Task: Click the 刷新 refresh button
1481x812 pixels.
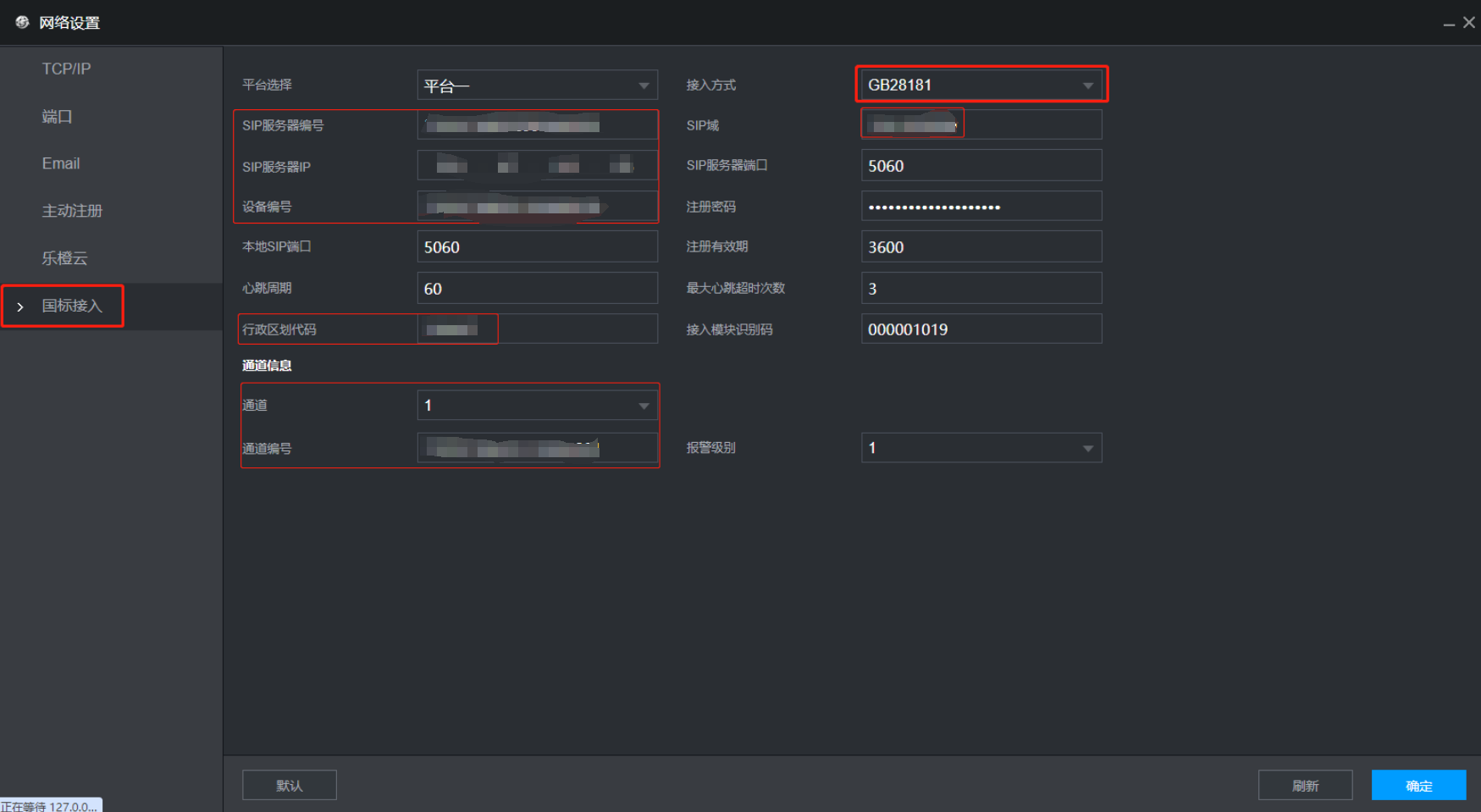Action: click(x=1305, y=786)
